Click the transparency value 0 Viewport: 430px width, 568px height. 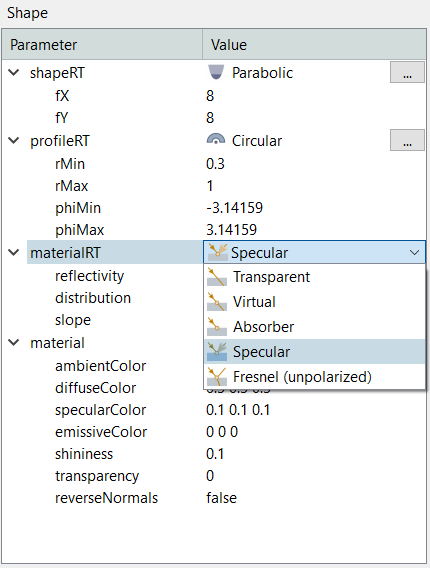coord(210,476)
